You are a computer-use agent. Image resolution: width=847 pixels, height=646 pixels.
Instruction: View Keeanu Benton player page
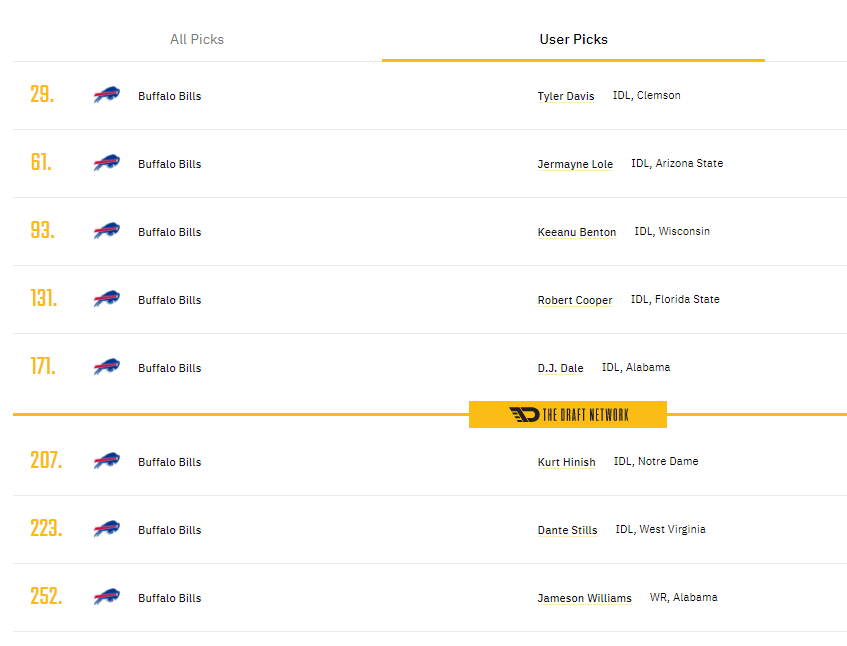pos(576,232)
